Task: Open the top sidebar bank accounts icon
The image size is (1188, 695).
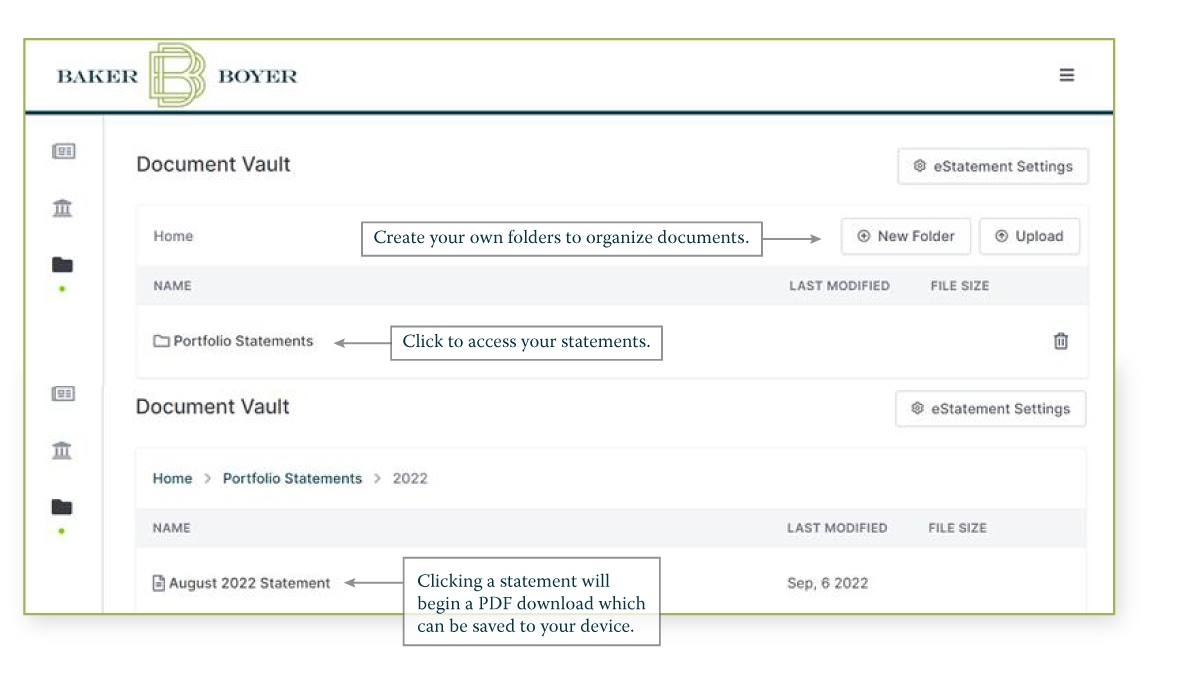Action: pyautogui.click(x=62, y=208)
